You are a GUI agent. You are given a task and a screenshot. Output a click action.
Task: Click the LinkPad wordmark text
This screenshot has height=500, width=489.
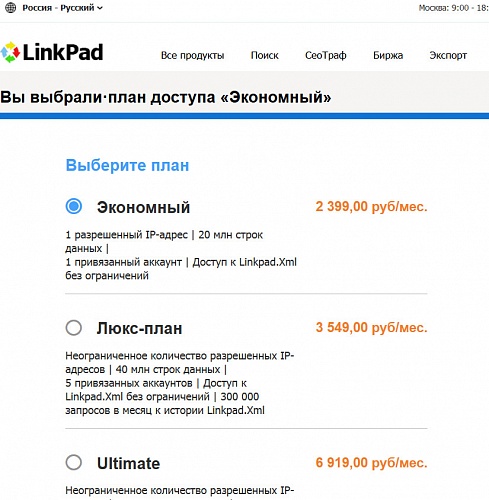tap(63, 52)
